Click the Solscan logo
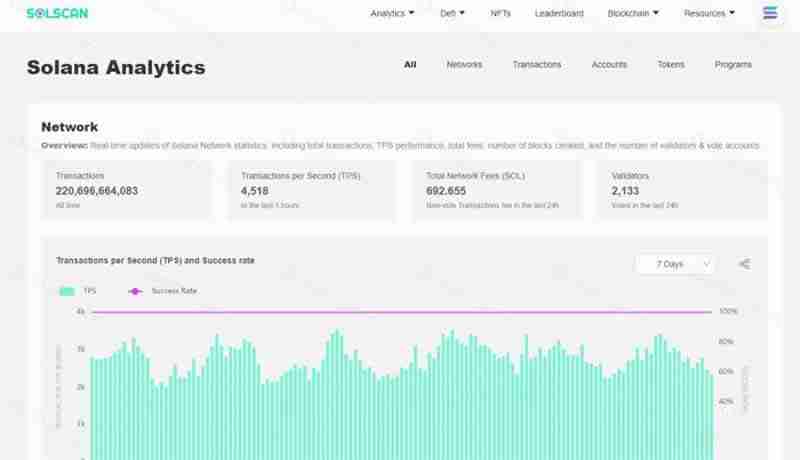 pos(57,14)
